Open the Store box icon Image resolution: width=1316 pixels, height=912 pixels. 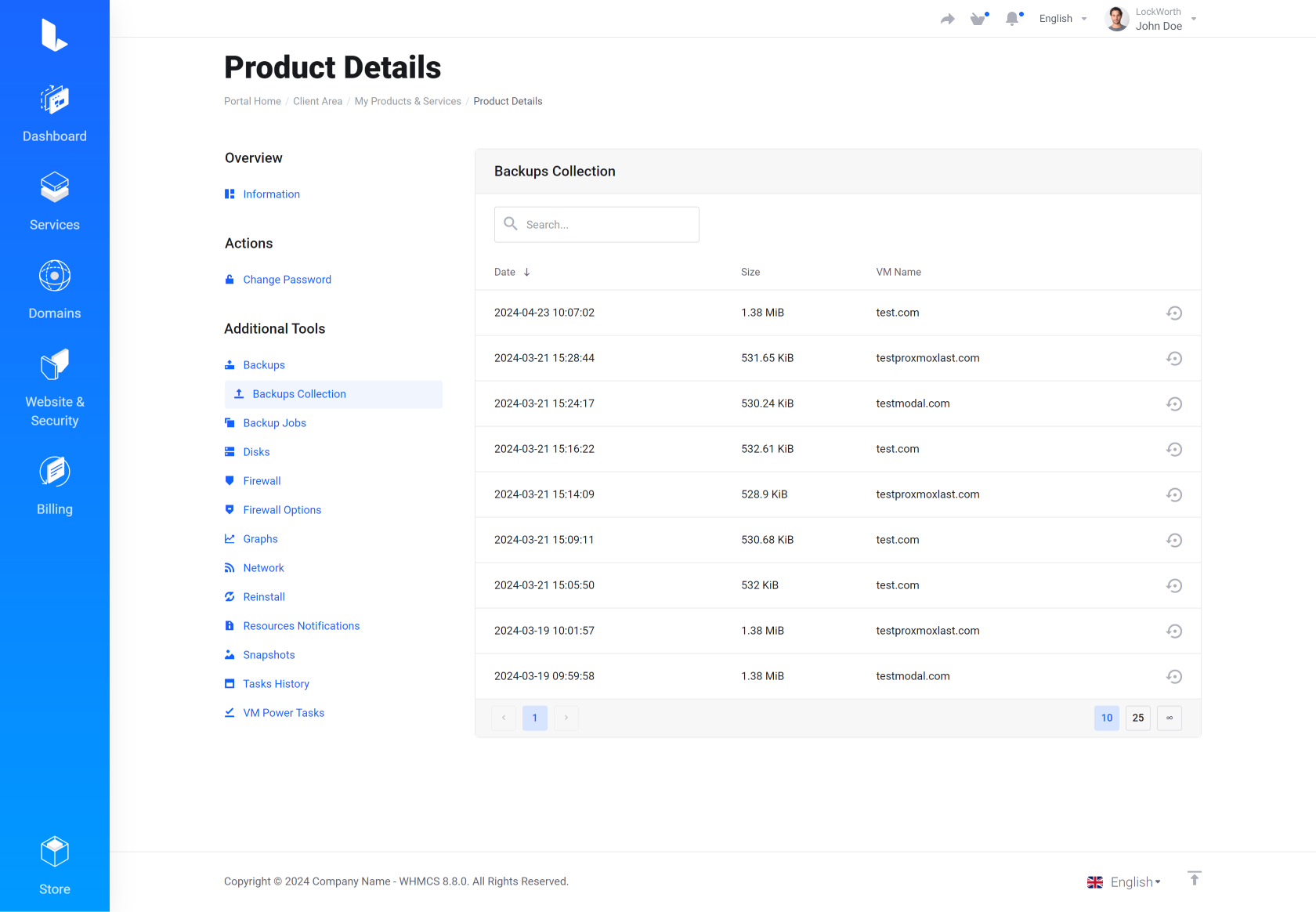55,852
